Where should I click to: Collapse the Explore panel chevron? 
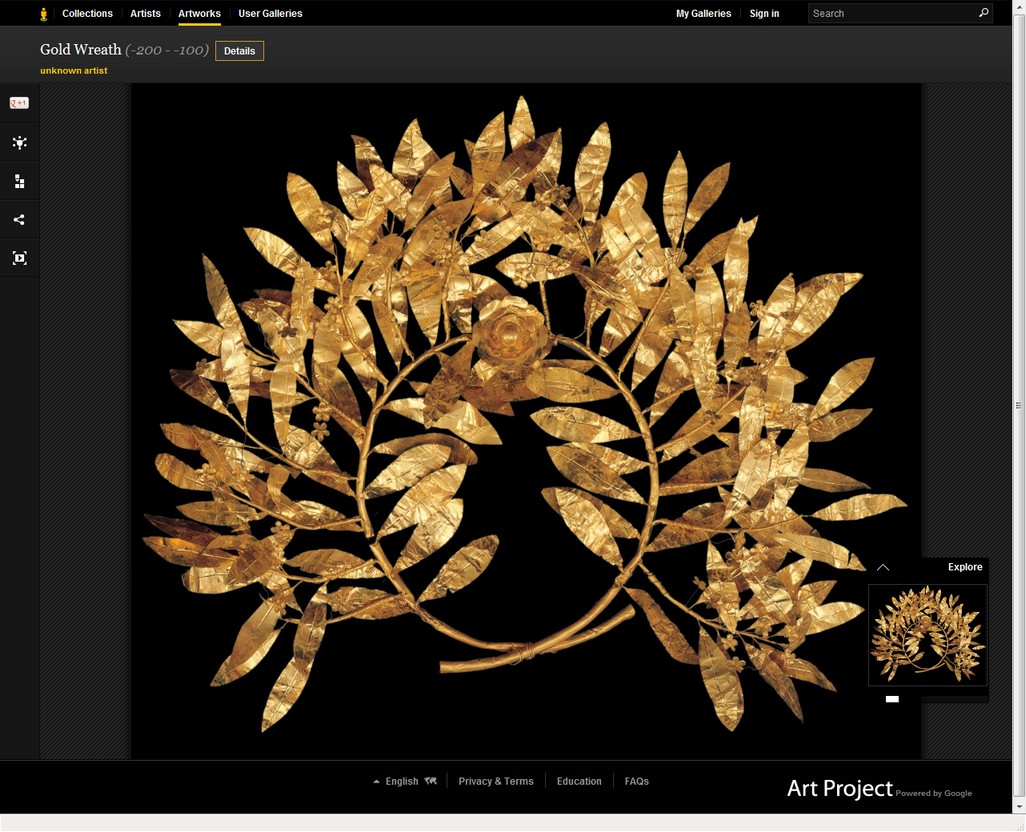[x=883, y=567]
